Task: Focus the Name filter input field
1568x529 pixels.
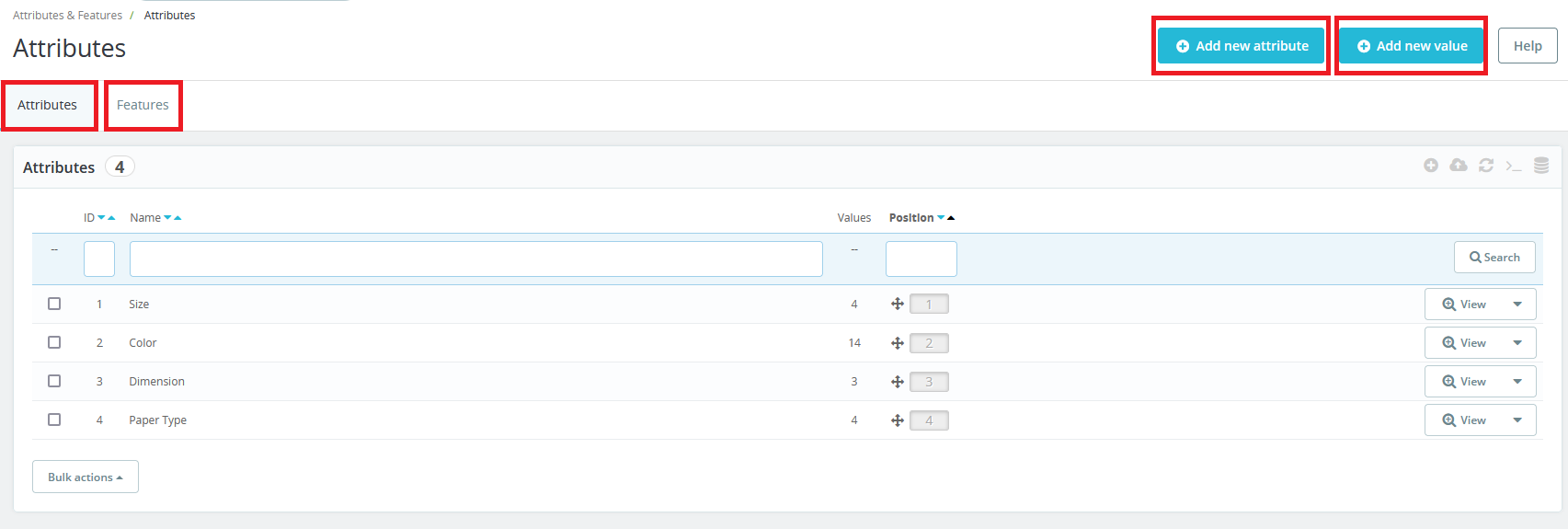Action: 475,259
